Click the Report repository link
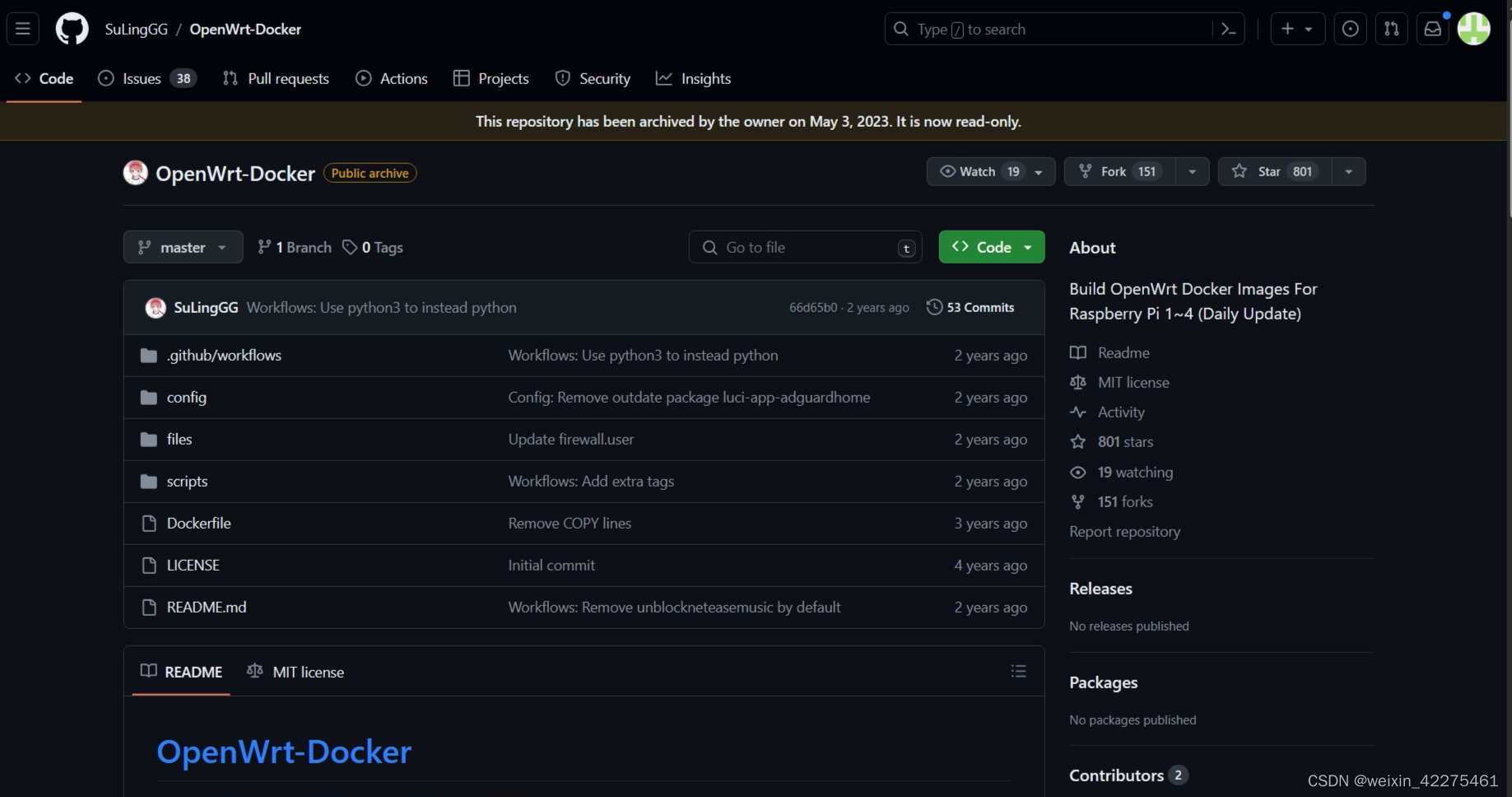Image resolution: width=1512 pixels, height=797 pixels. tap(1124, 532)
